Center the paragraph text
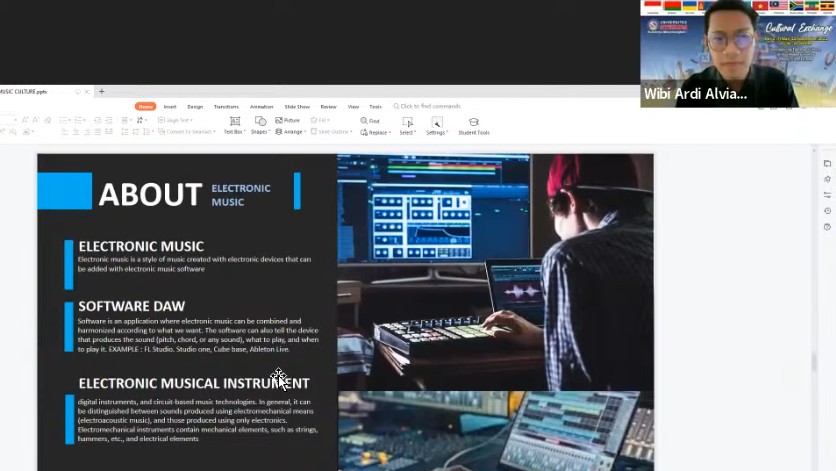This screenshot has width=836, height=471. (x=76, y=132)
